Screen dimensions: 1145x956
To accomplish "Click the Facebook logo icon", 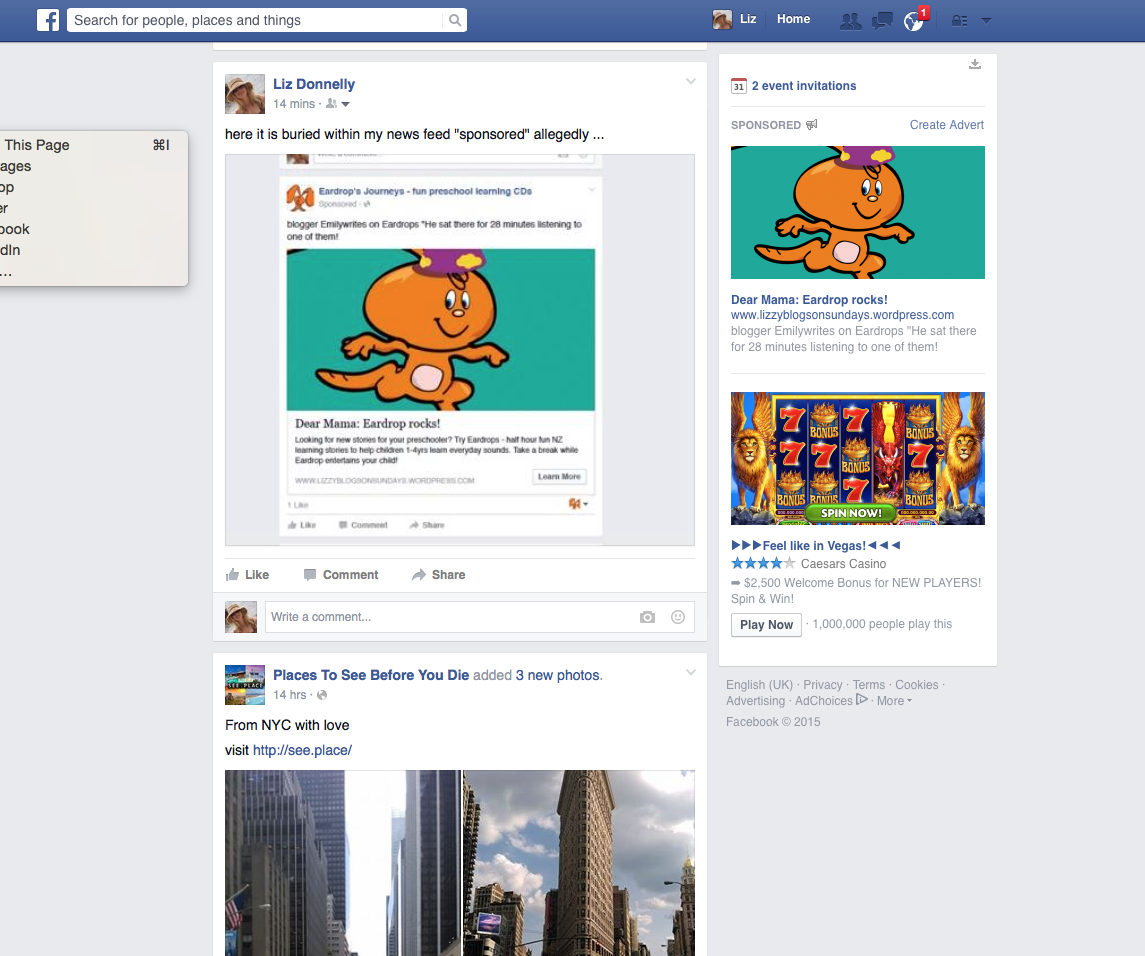I will [x=48, y=20].
